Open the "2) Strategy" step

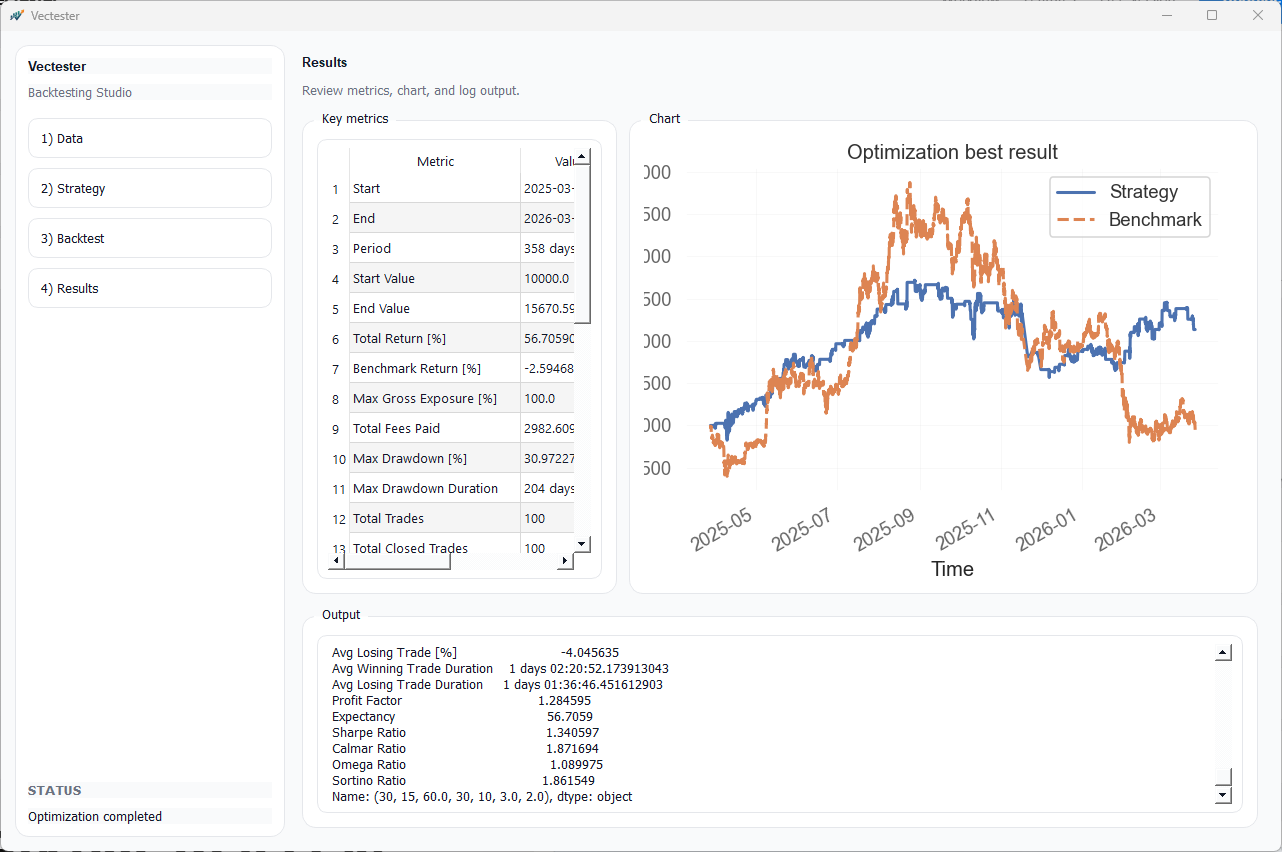pos(149,188)
